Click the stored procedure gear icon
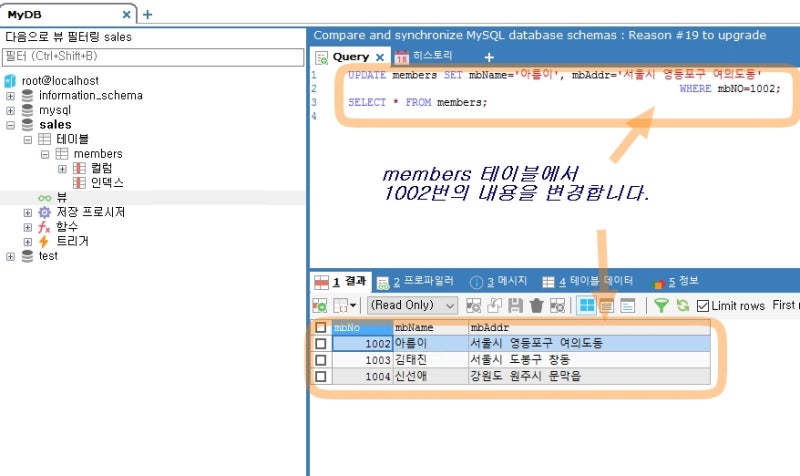 point(44,212)
